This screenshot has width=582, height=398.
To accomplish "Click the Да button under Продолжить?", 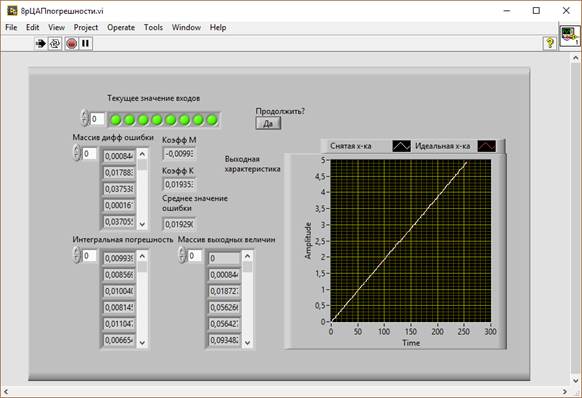I will click(x=268, y=123).
